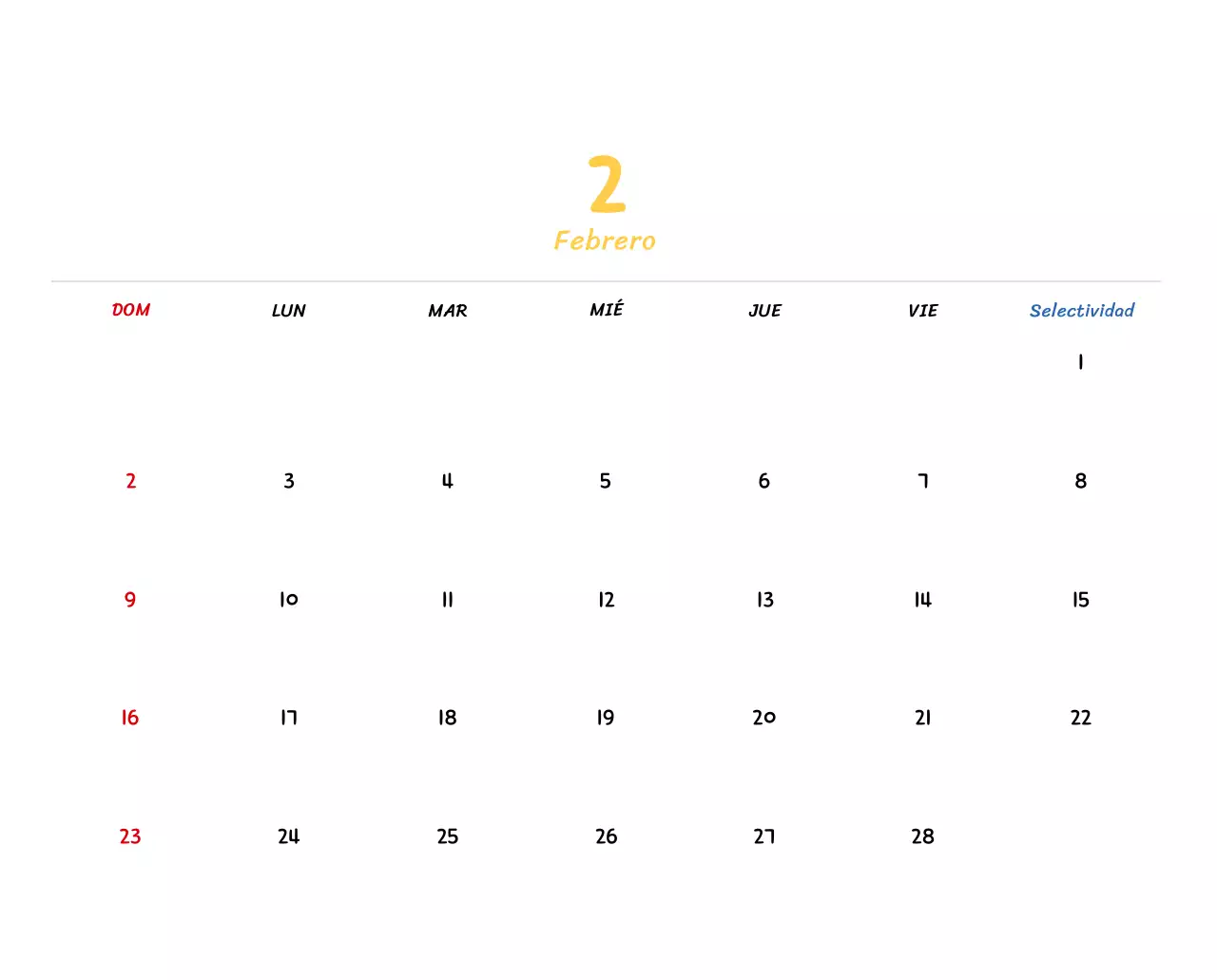Select the VIE column header
The height and width of the screenshot is (980, 1217).
click(x=922, y=311)
